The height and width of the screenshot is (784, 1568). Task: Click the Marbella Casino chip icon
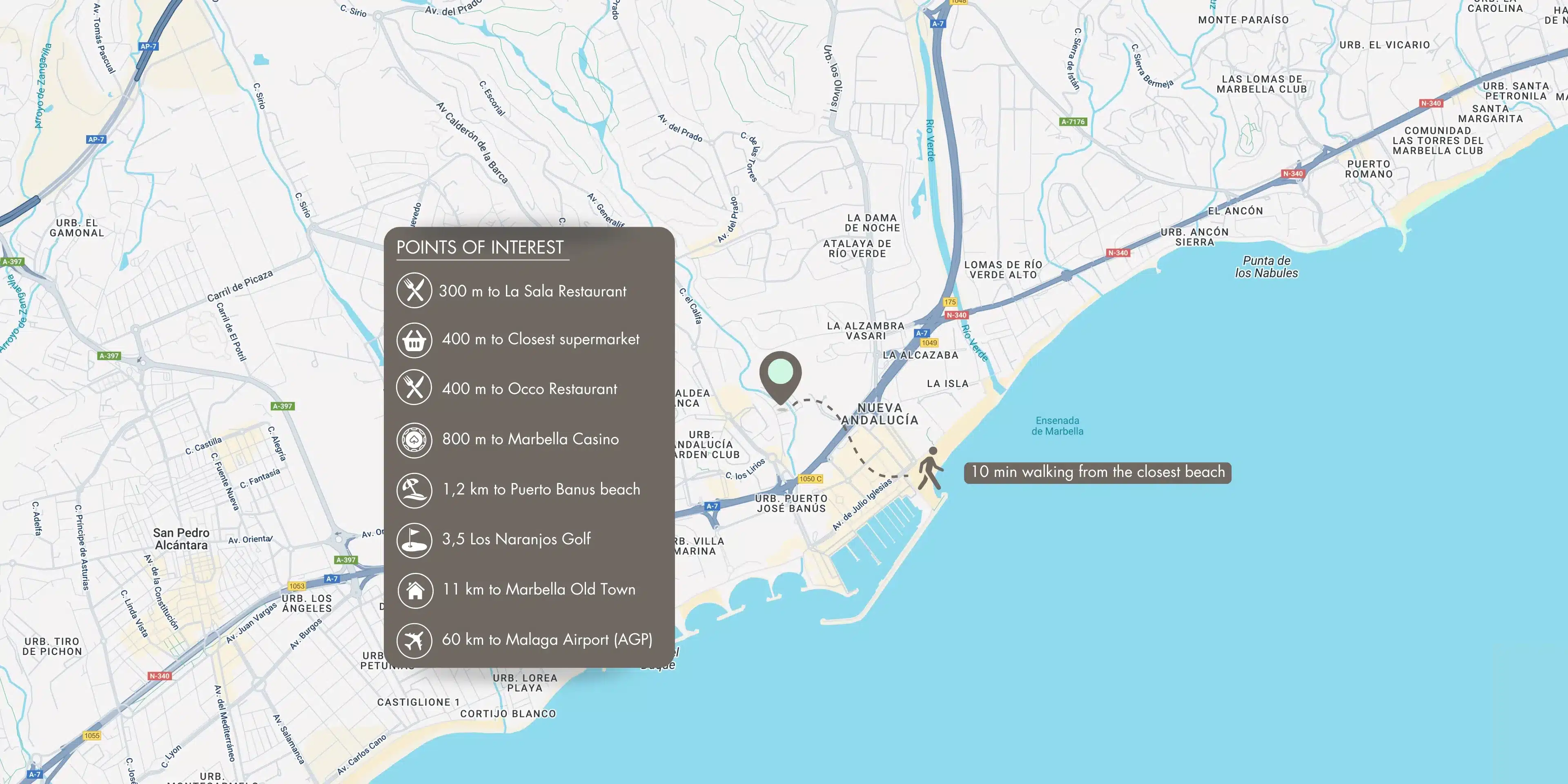[414, 439]
